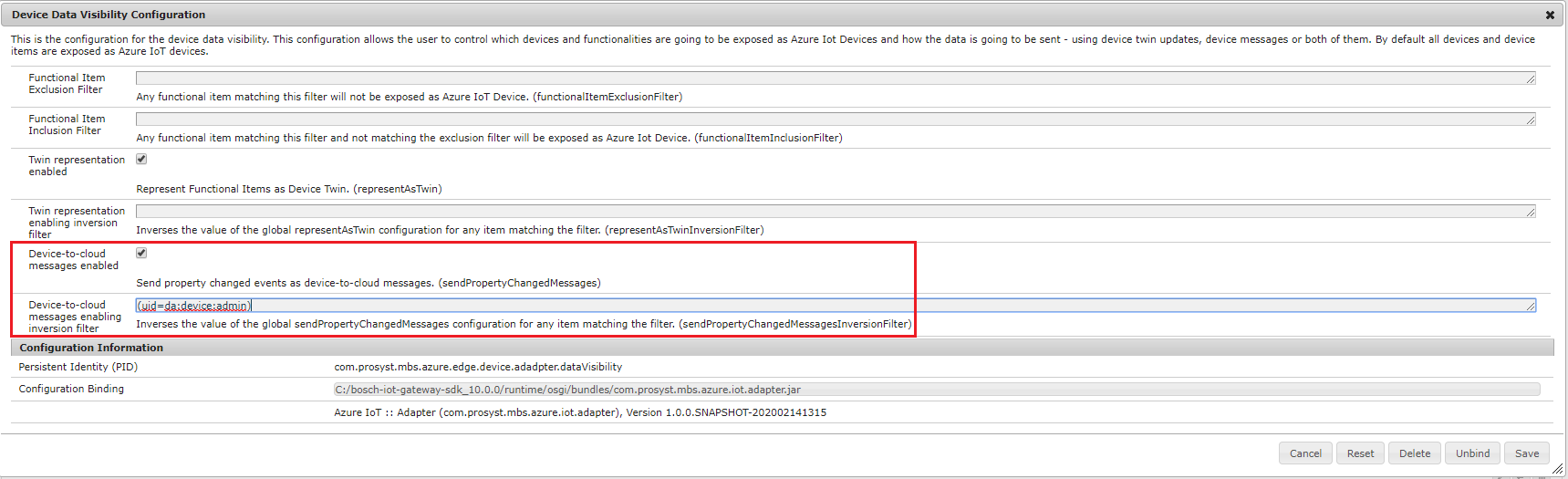The height and width of the screenshot is (479, 1568).
Task: Click the Delete button
Action: point(1415,453)
